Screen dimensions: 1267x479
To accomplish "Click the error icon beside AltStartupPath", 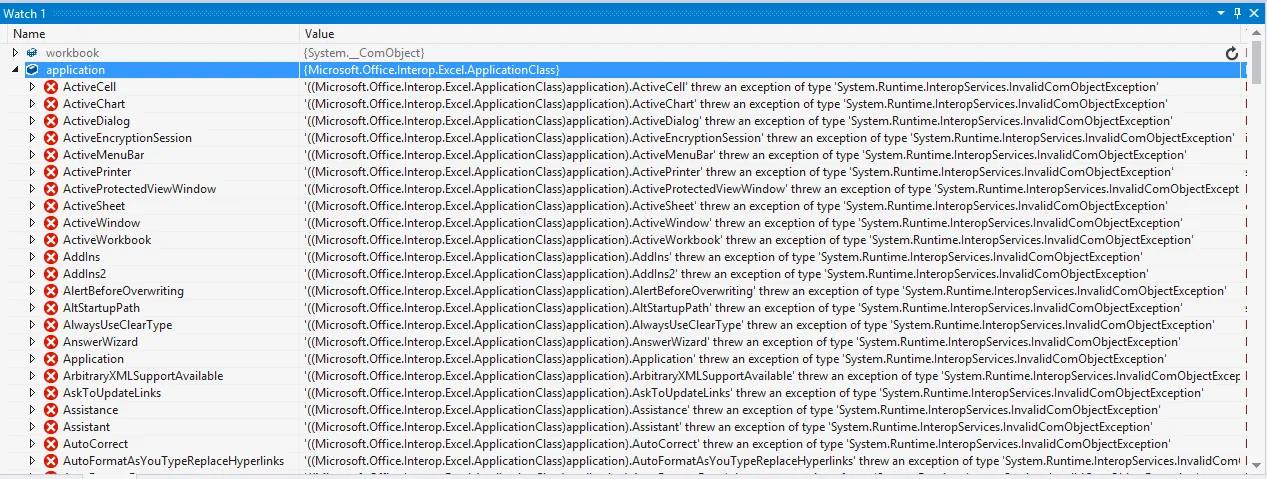I will [51, 308].
